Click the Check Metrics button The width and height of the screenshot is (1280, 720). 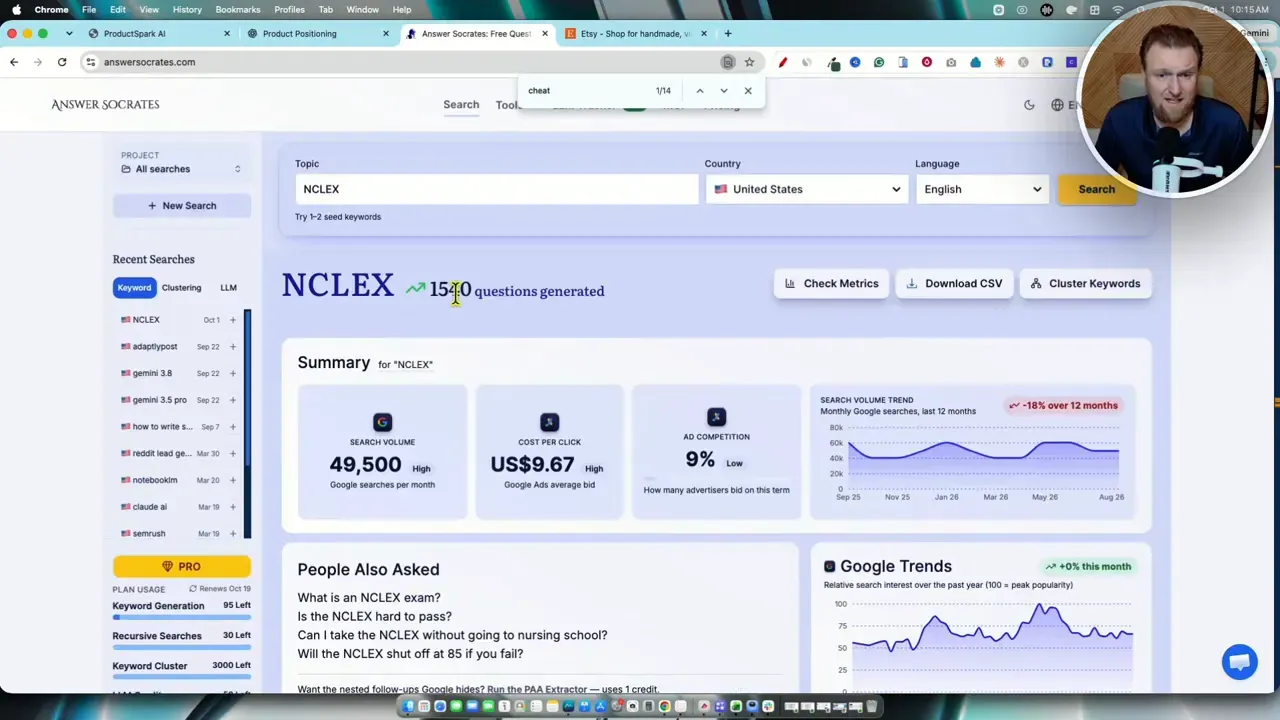tap(831, 284)
